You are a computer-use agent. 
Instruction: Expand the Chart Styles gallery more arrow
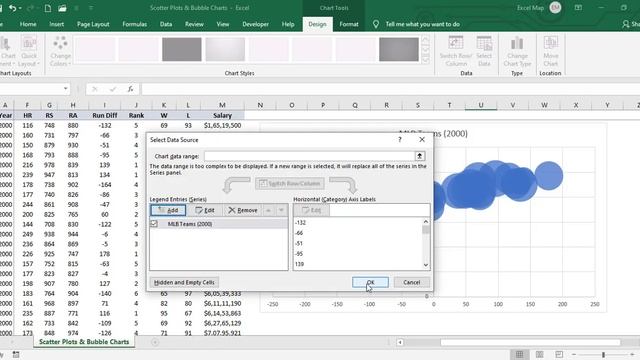(x=426, y=59)
